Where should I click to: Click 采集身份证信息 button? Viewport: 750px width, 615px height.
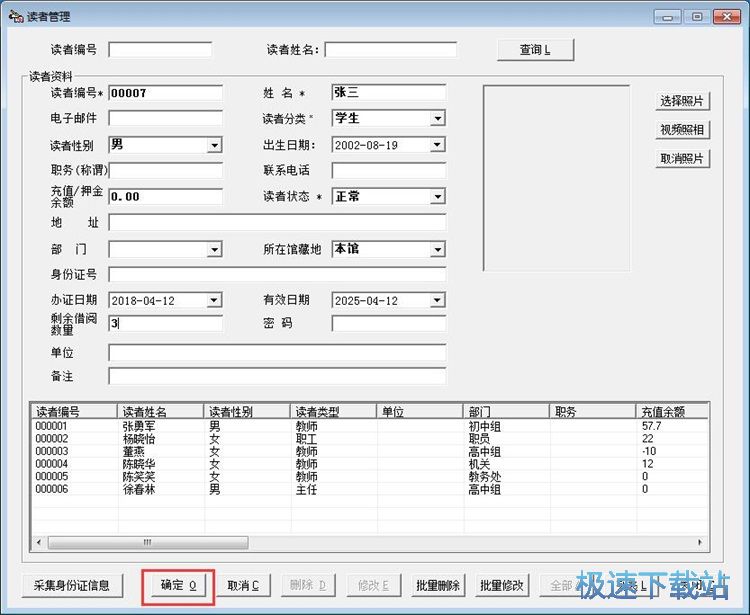point(71,585)
